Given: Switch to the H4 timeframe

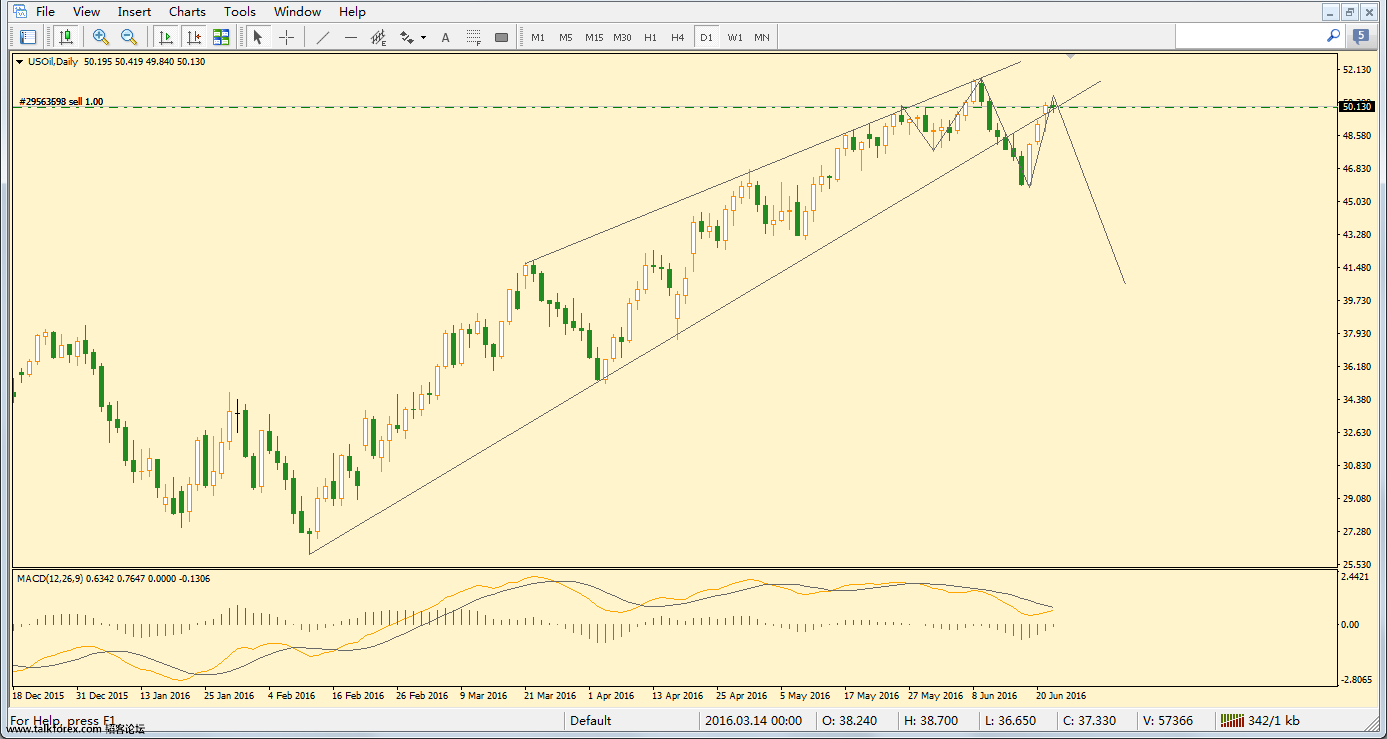Looking at the screenshot, I should pos(678,37).
